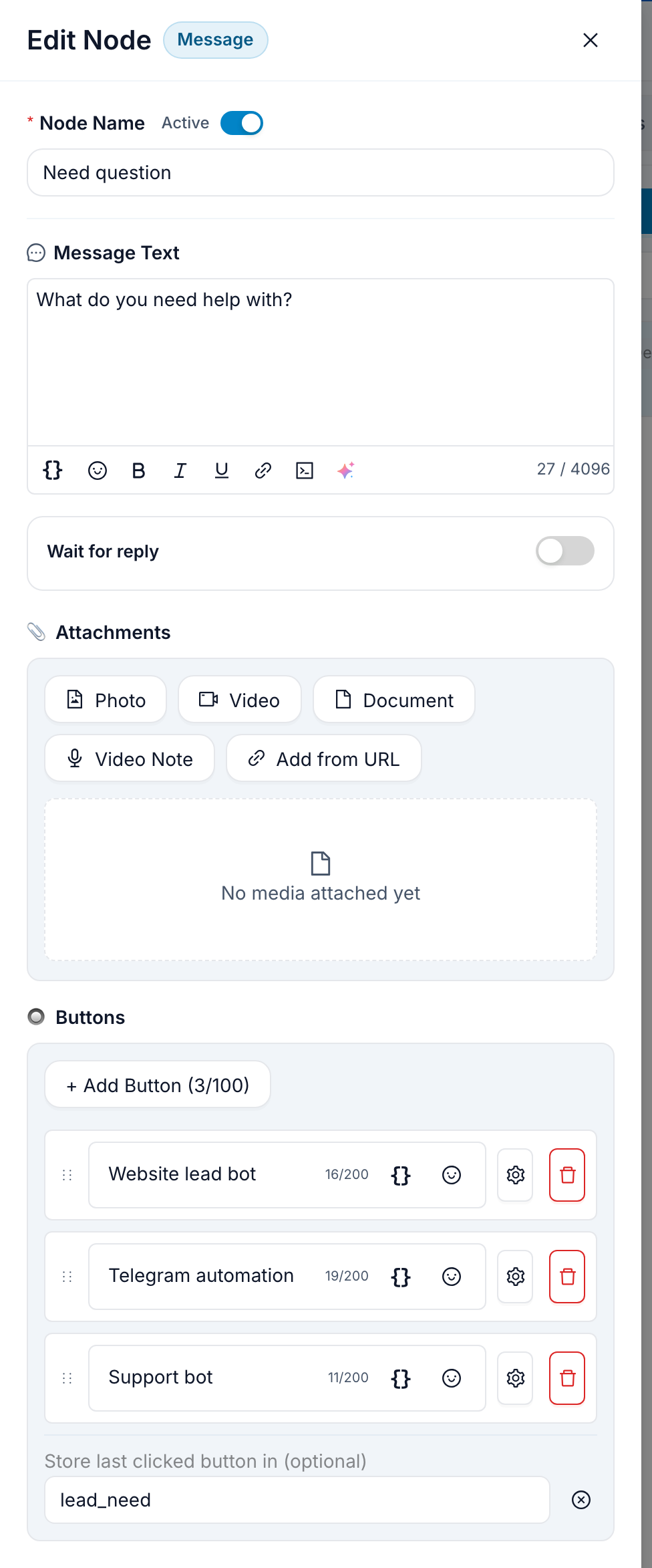Image resolution: width=652 pixels, height=1568 pixels.
Task: Click Add from URL button
Action: tap(324, 759)
